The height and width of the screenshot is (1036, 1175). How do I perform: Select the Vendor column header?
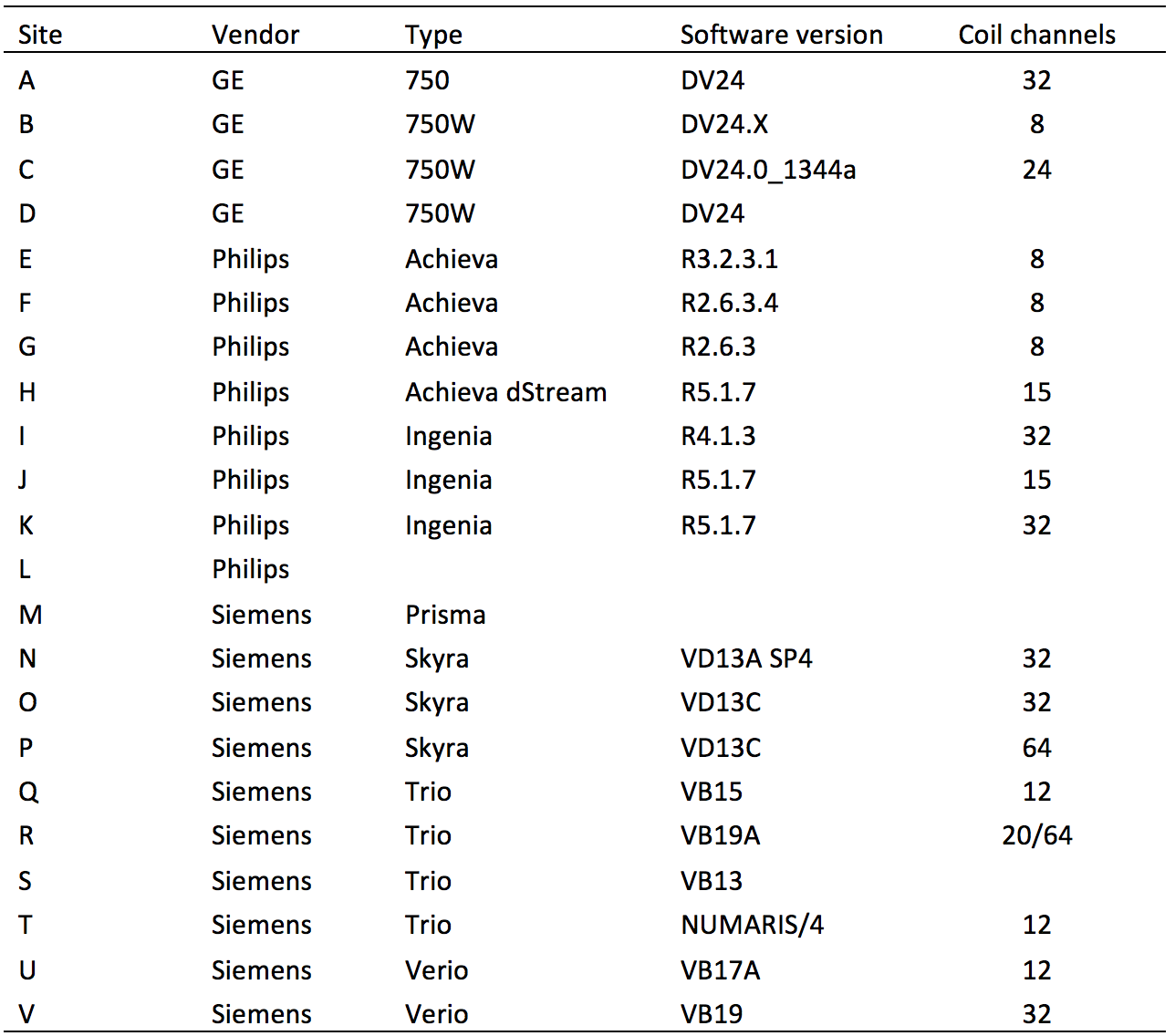pyautogui.click(x=255, y=35)
